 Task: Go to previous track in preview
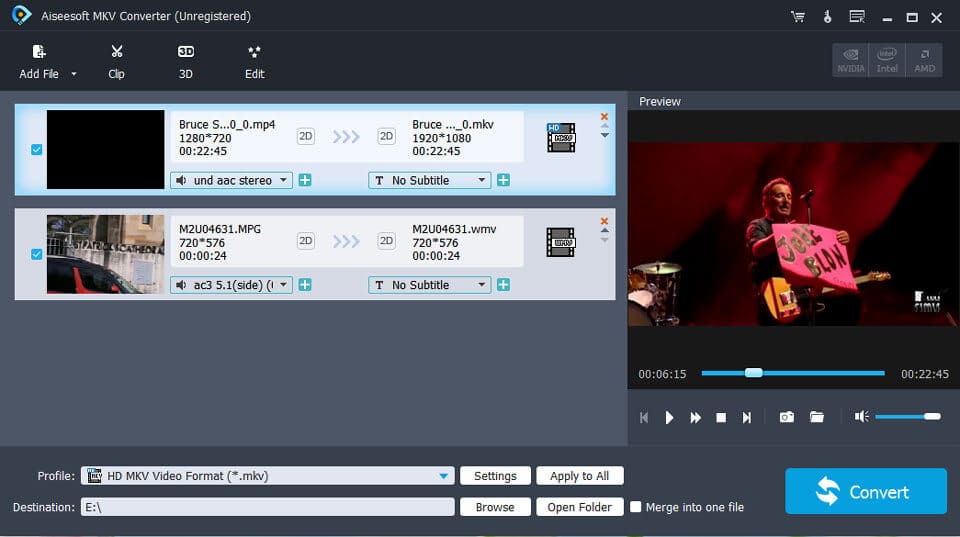point(644,418)
